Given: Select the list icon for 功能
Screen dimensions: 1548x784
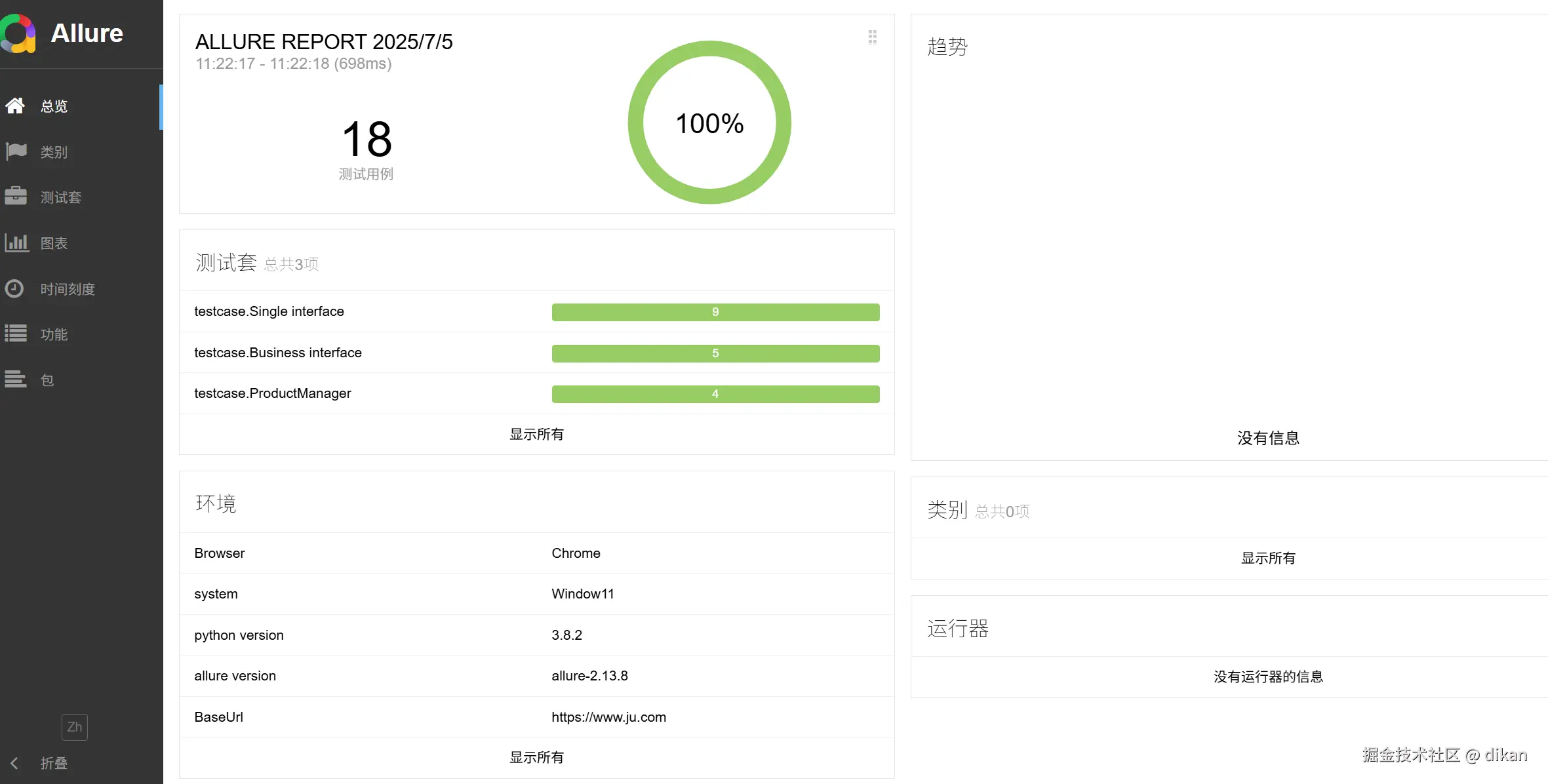Looking at the screenshot, I should point(16,334).
